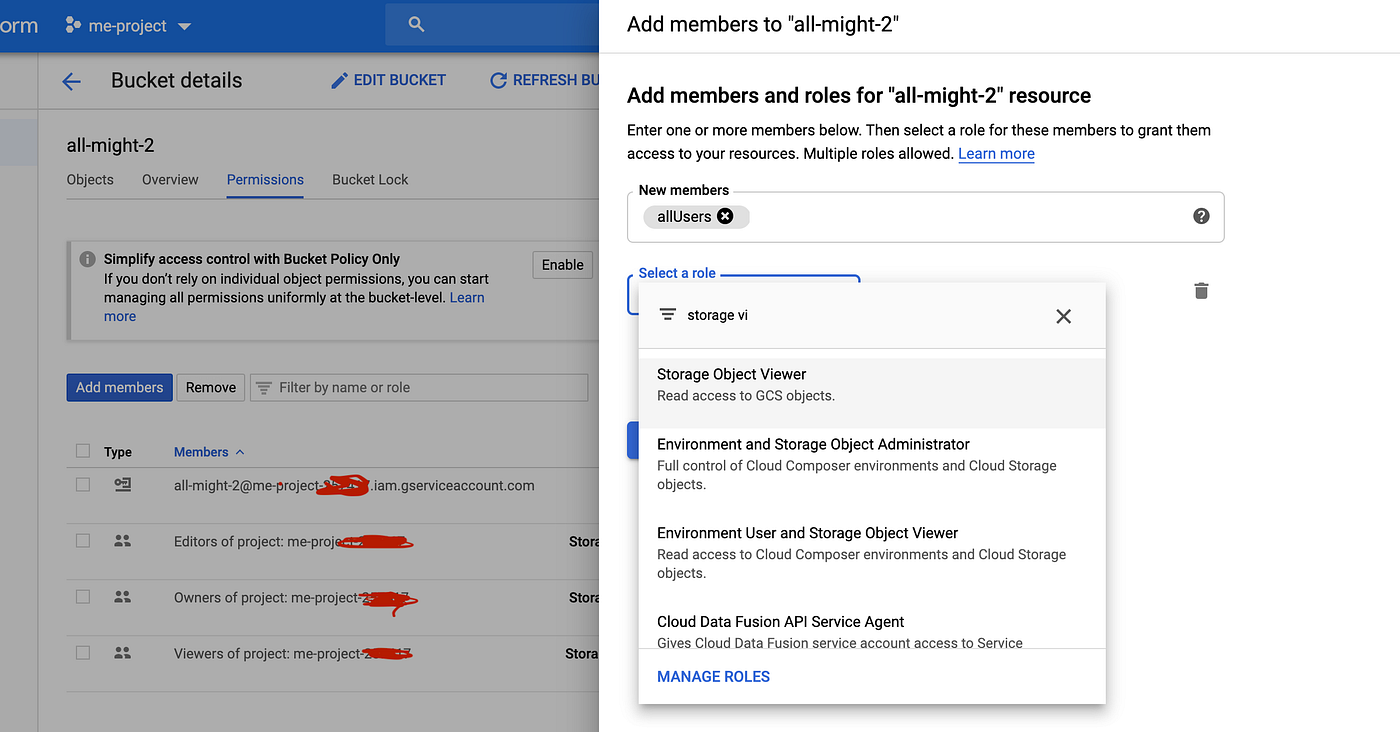Delete the role row via trash icon
This screenshot has width=1400, height=732.
[1201, 291]
